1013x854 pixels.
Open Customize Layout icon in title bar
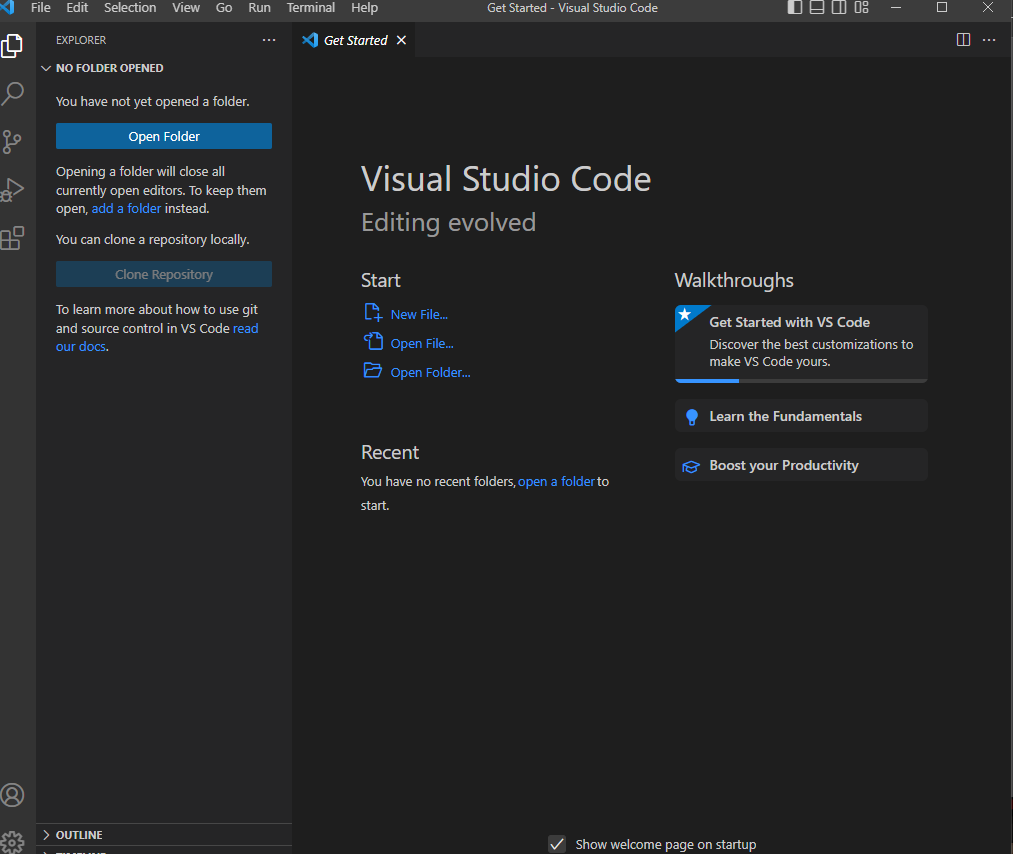[x=861, y=8]
